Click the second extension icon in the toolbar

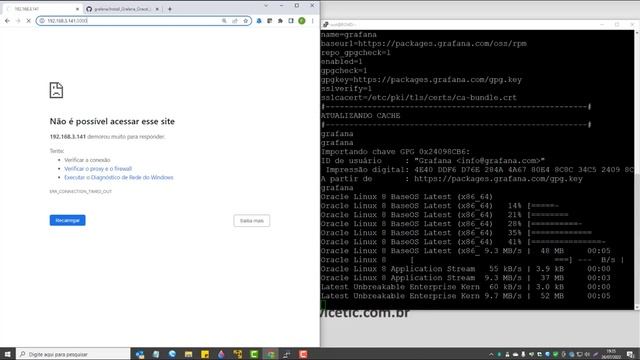(x=270, y=21)
